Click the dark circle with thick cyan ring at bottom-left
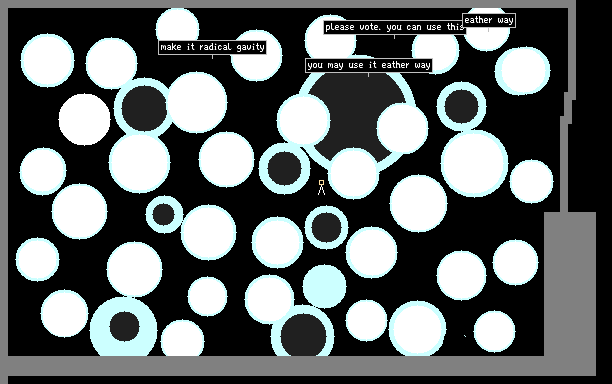 pos(124,326)
